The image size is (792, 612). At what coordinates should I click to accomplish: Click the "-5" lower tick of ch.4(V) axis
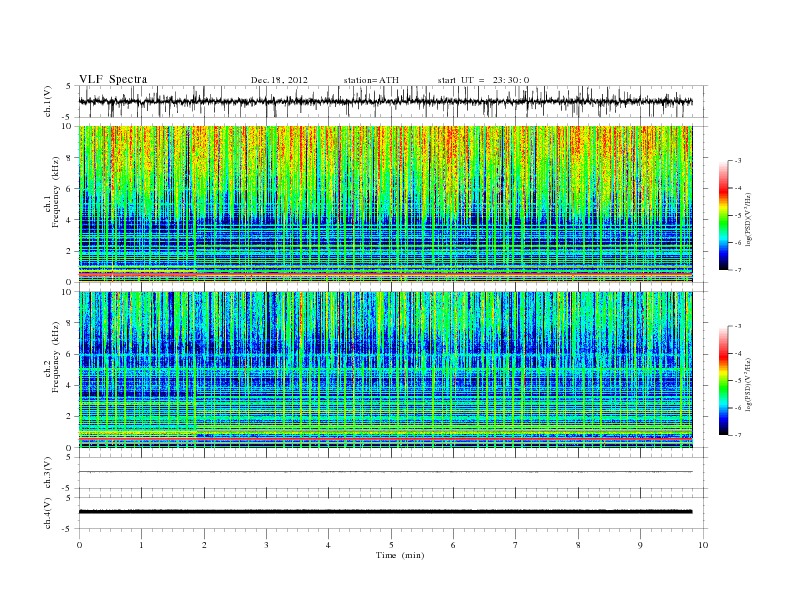[68, 529]
